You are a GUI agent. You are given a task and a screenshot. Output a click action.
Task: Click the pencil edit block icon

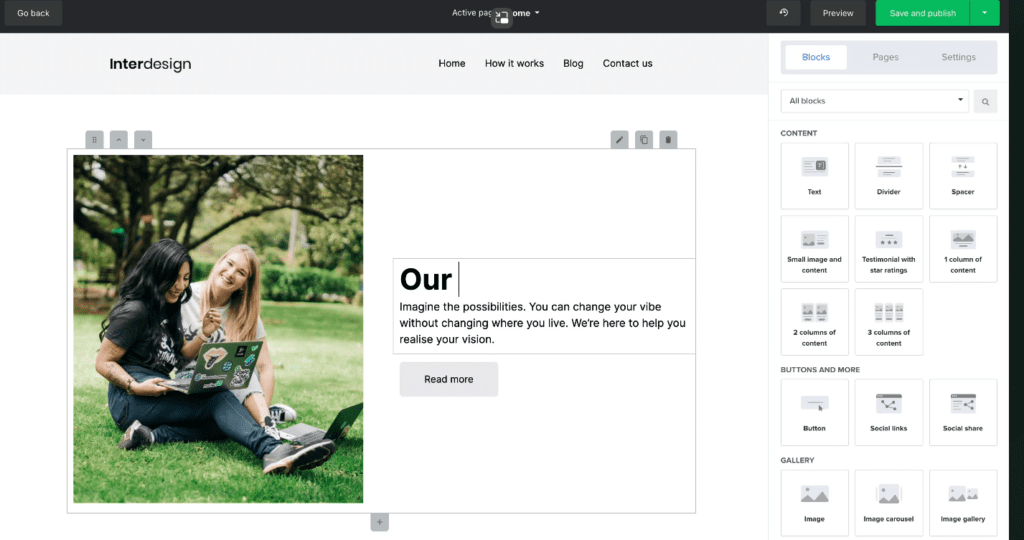pyautogui.click(x=620, y=140)
